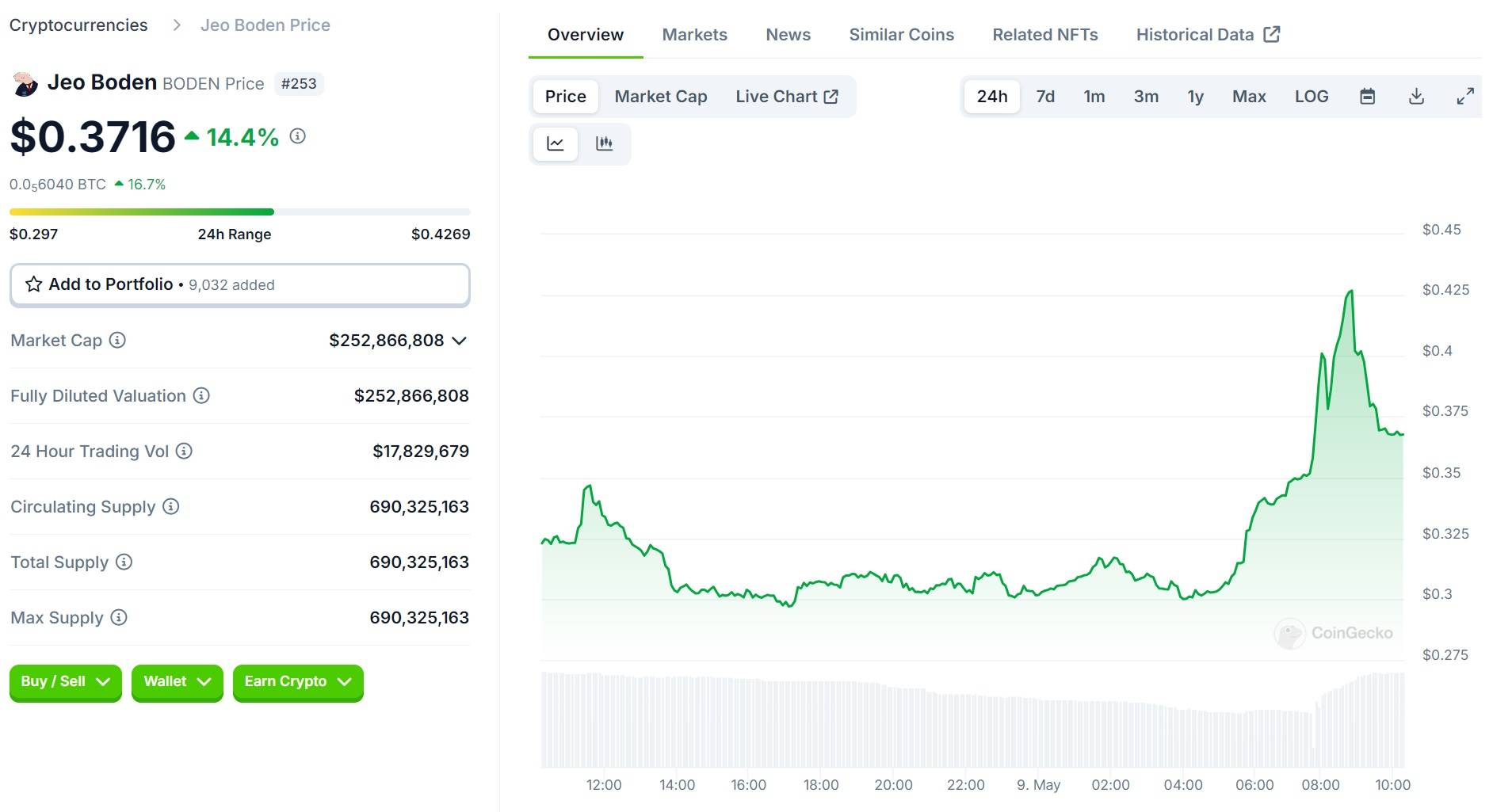Screen dimensions: 1493x812
Task: Select the 7d time range
Action: pos(1045,97)
